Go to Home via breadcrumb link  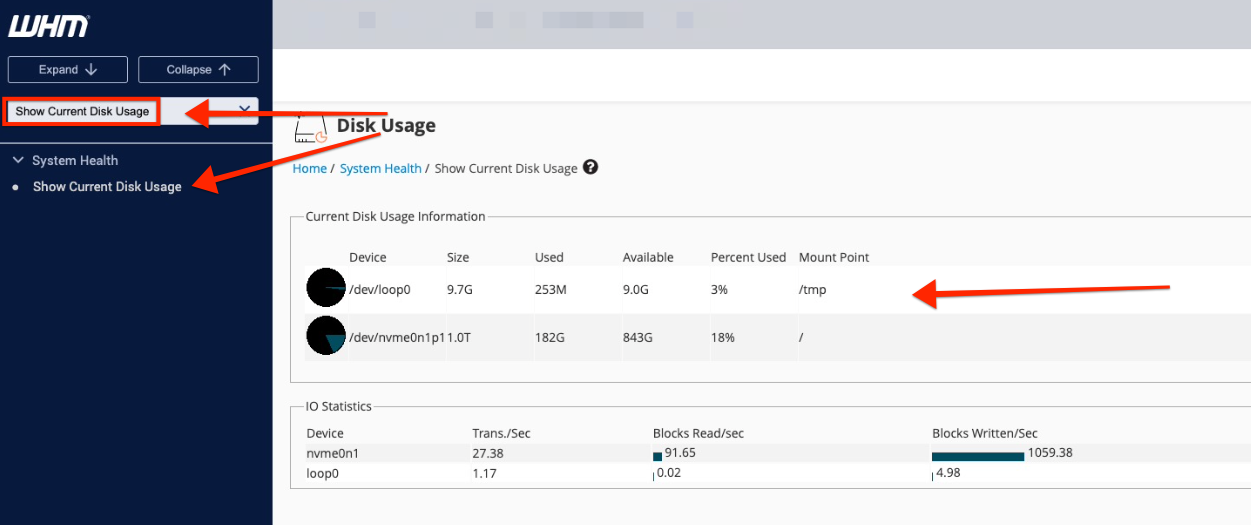(x=309, y=169)
